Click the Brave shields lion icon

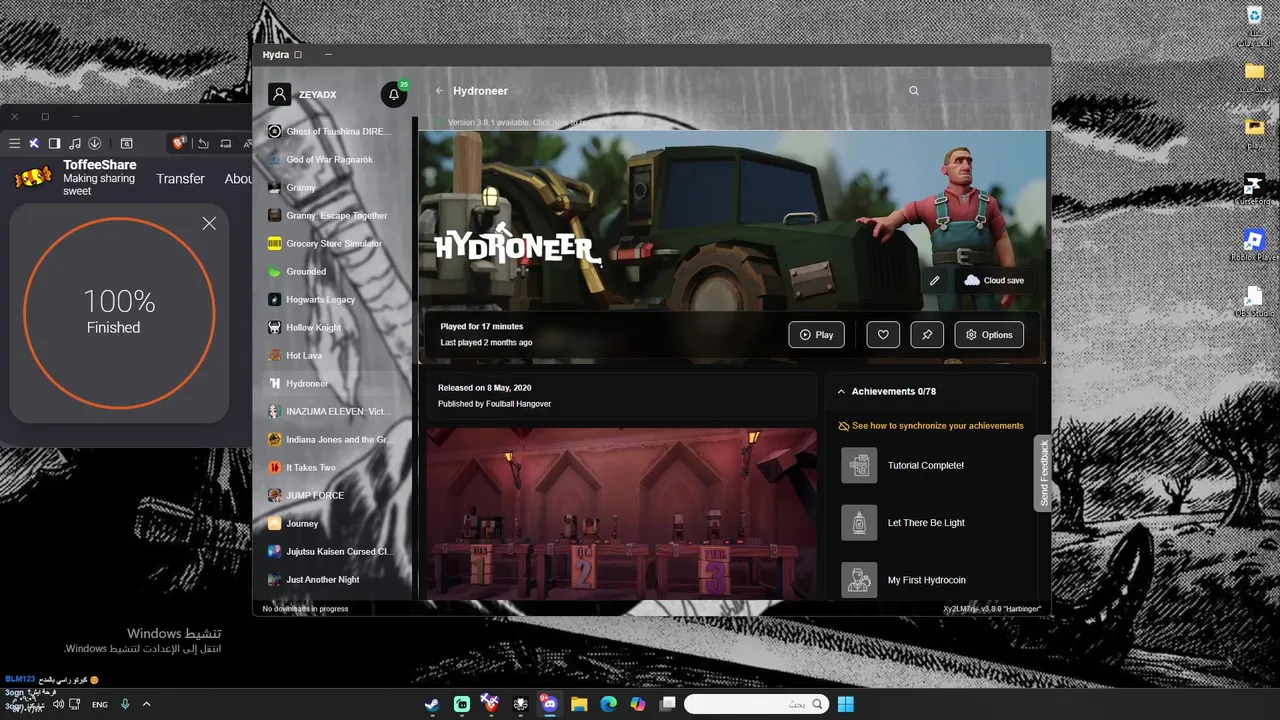coord(179,144)
